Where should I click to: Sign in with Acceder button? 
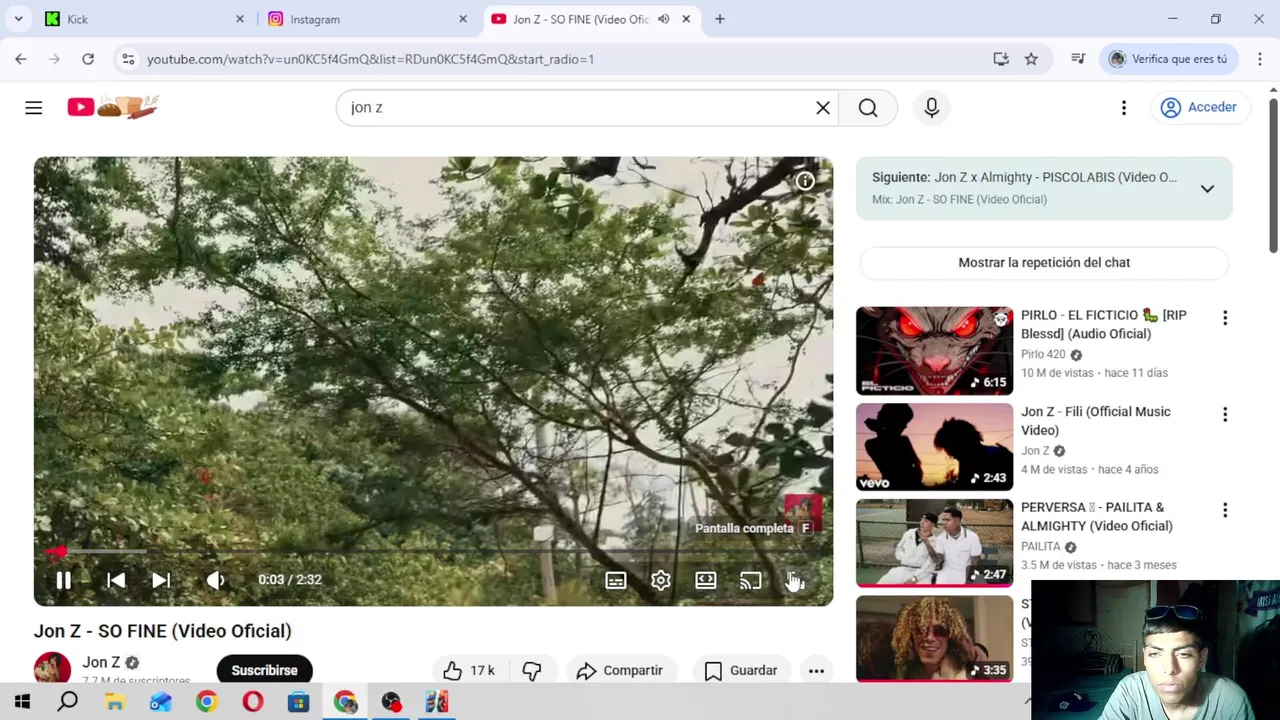tap(1198, 107)
